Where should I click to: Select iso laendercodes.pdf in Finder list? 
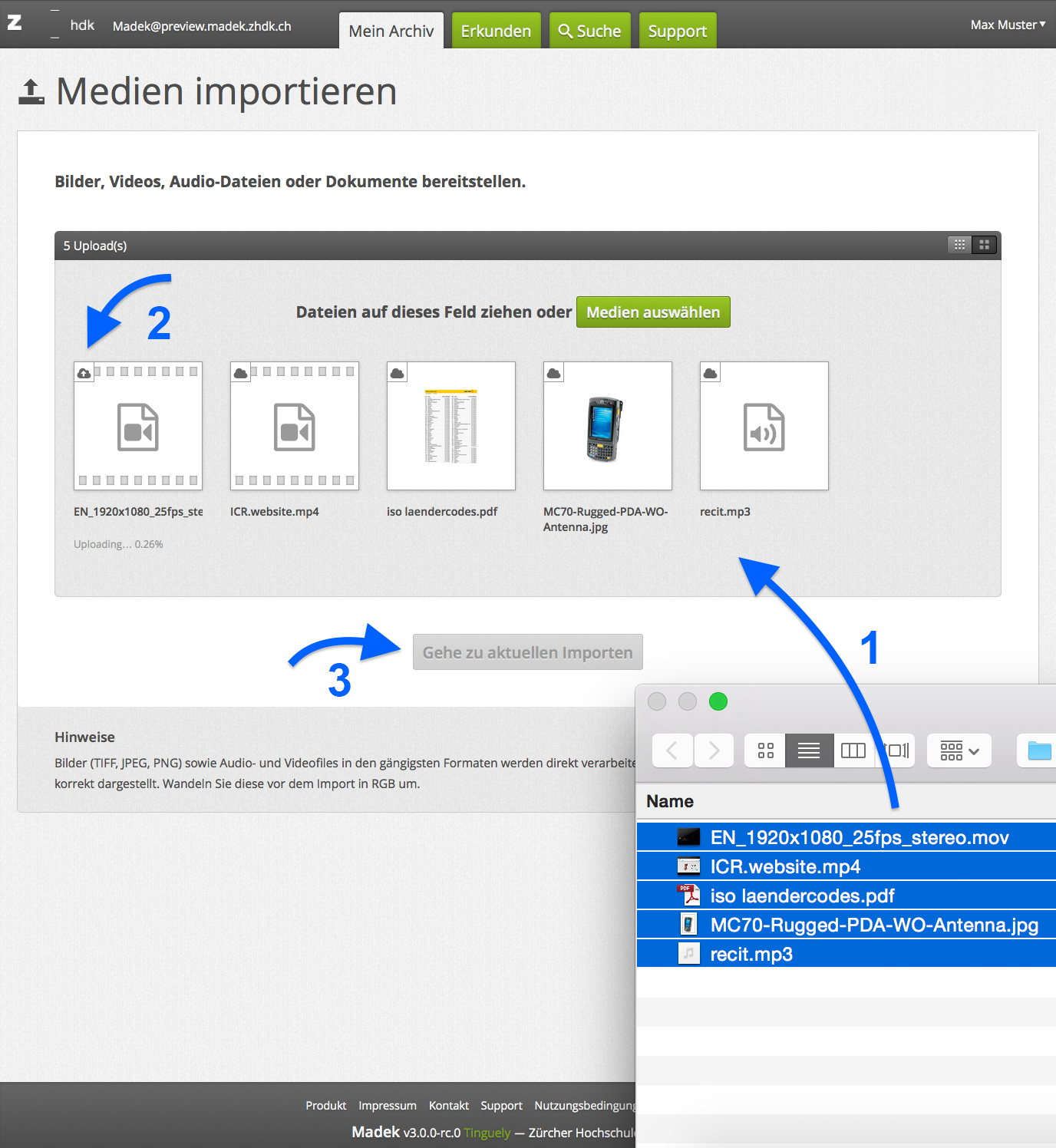click(x=802, y=896)
